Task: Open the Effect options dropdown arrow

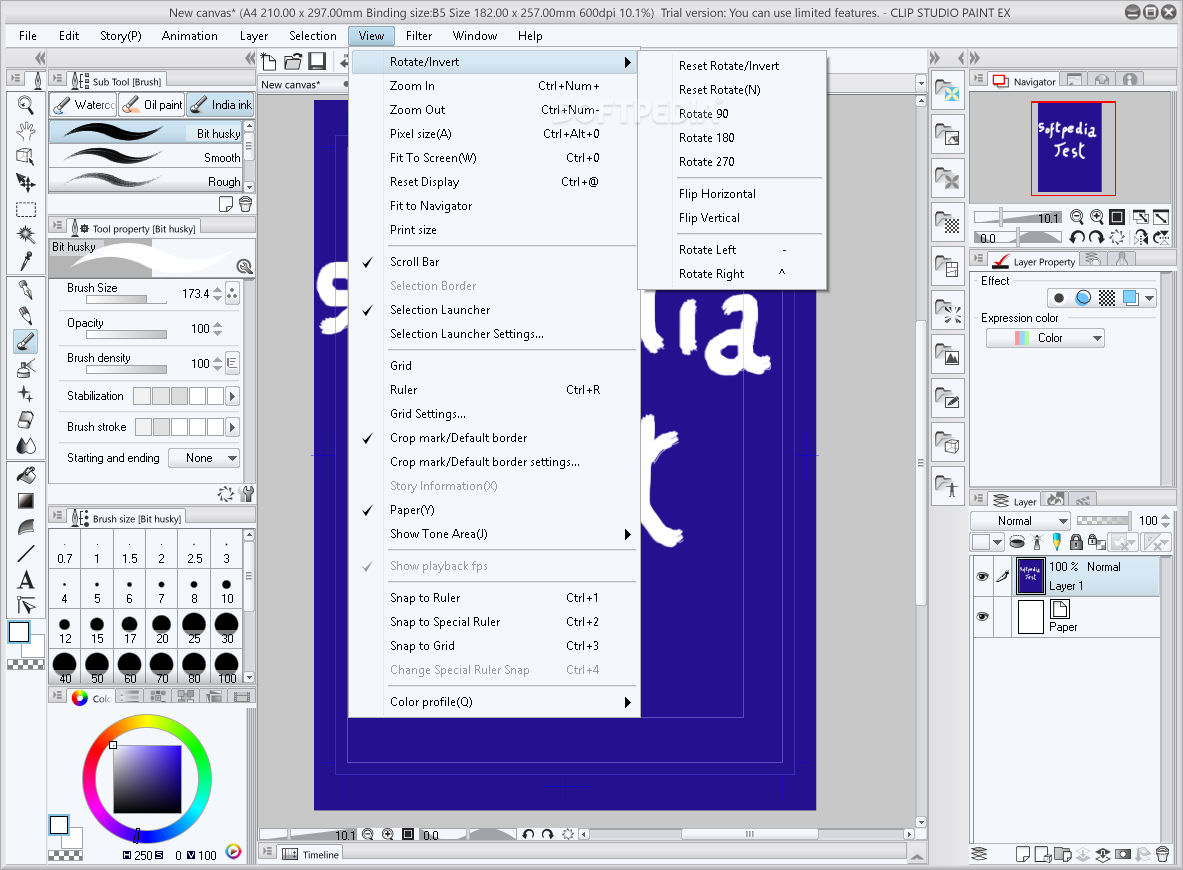Action: [x=1149, y=298]
